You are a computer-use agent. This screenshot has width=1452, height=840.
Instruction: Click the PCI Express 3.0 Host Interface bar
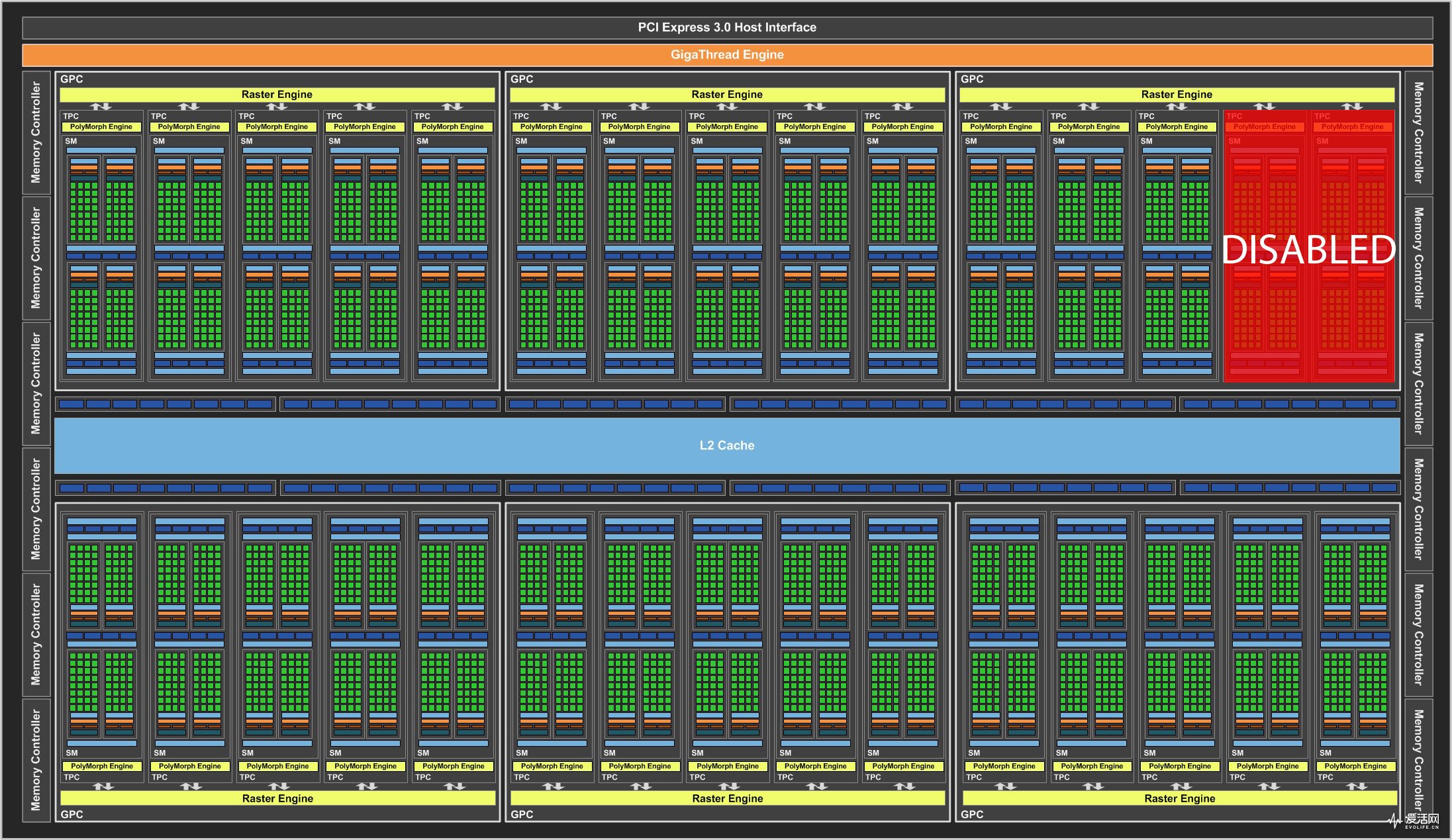[726, 27]
